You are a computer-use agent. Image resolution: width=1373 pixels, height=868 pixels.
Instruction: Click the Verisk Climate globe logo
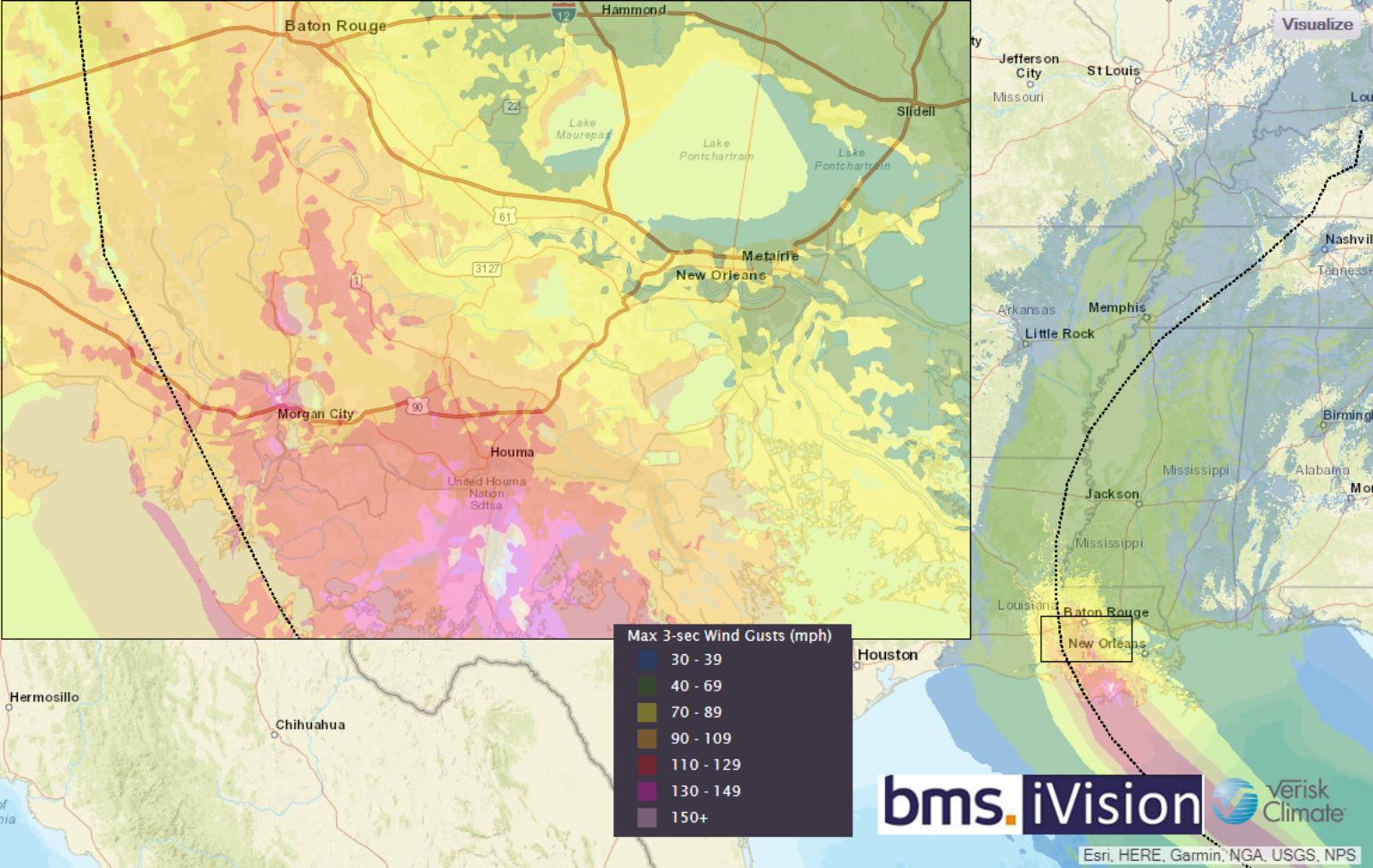(1235, 801)
